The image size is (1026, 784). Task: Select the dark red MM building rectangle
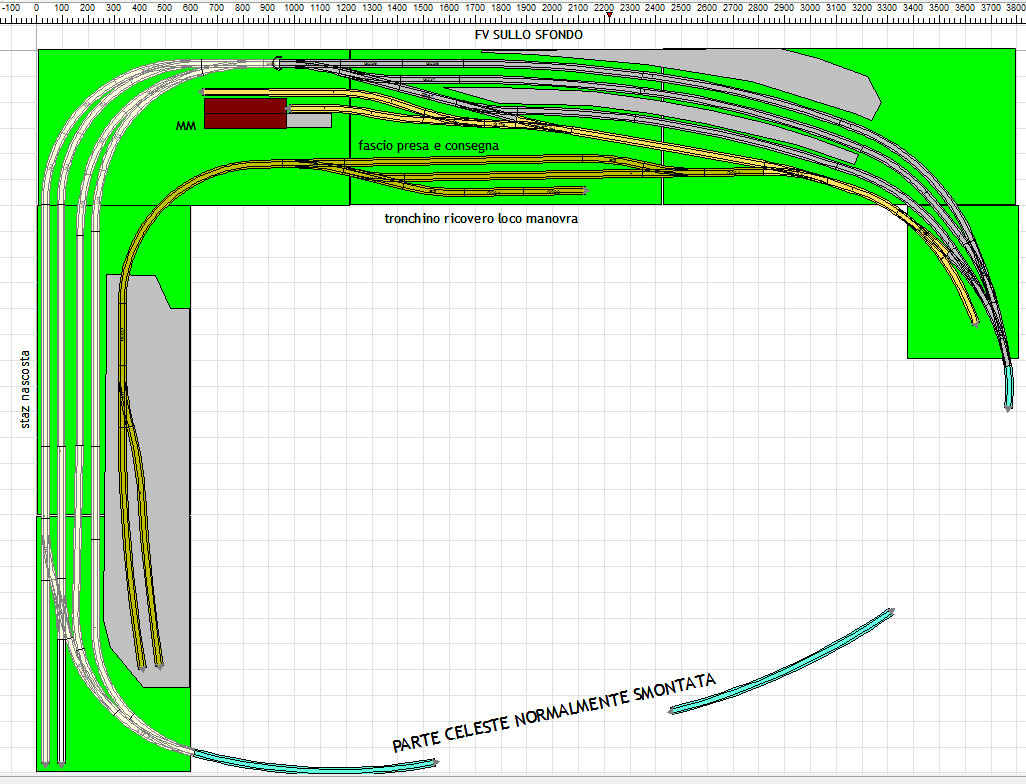pos(245,113)
